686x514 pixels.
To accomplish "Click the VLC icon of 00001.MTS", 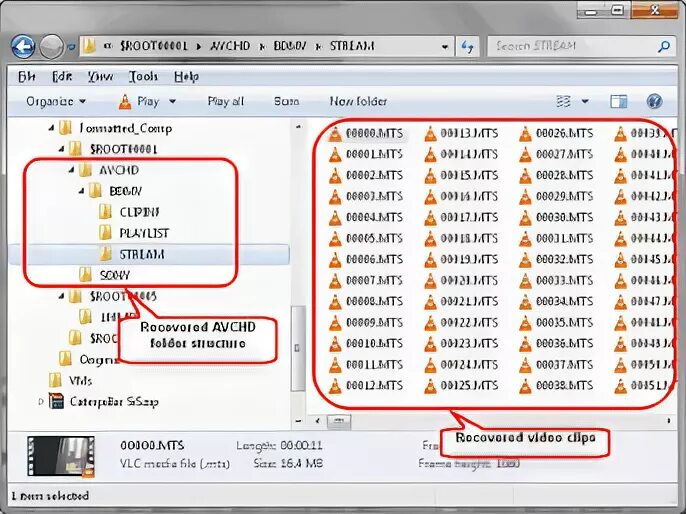I will click(335, 154).
